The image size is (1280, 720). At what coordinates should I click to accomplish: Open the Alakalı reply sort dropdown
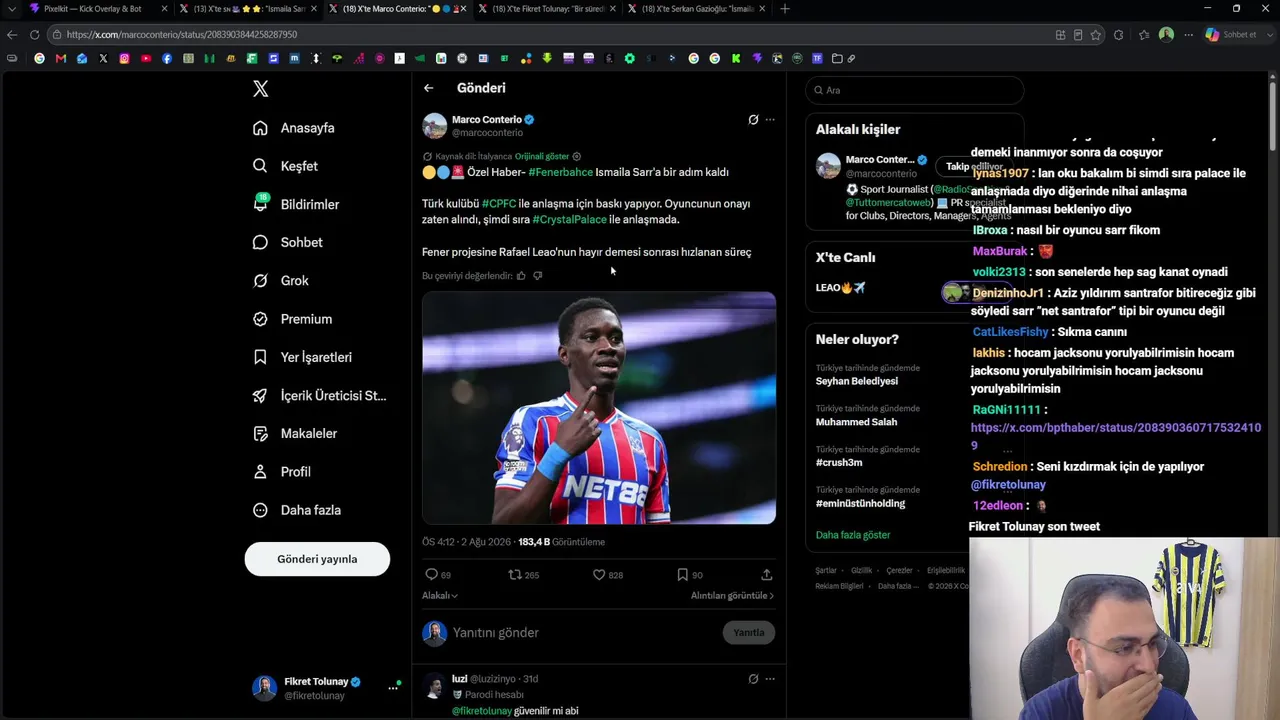[440, 596]
